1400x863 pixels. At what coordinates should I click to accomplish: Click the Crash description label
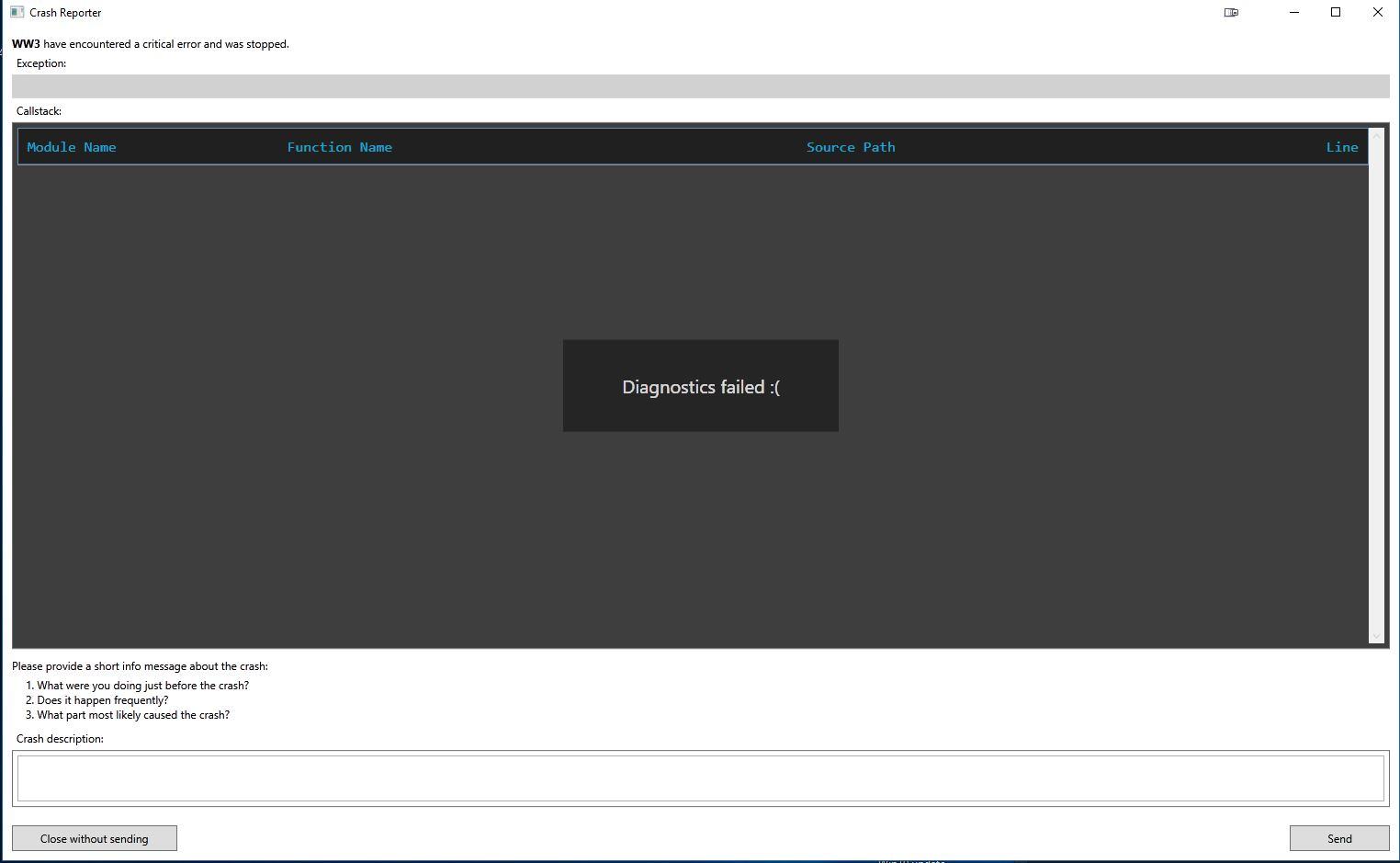click(60, 739)
